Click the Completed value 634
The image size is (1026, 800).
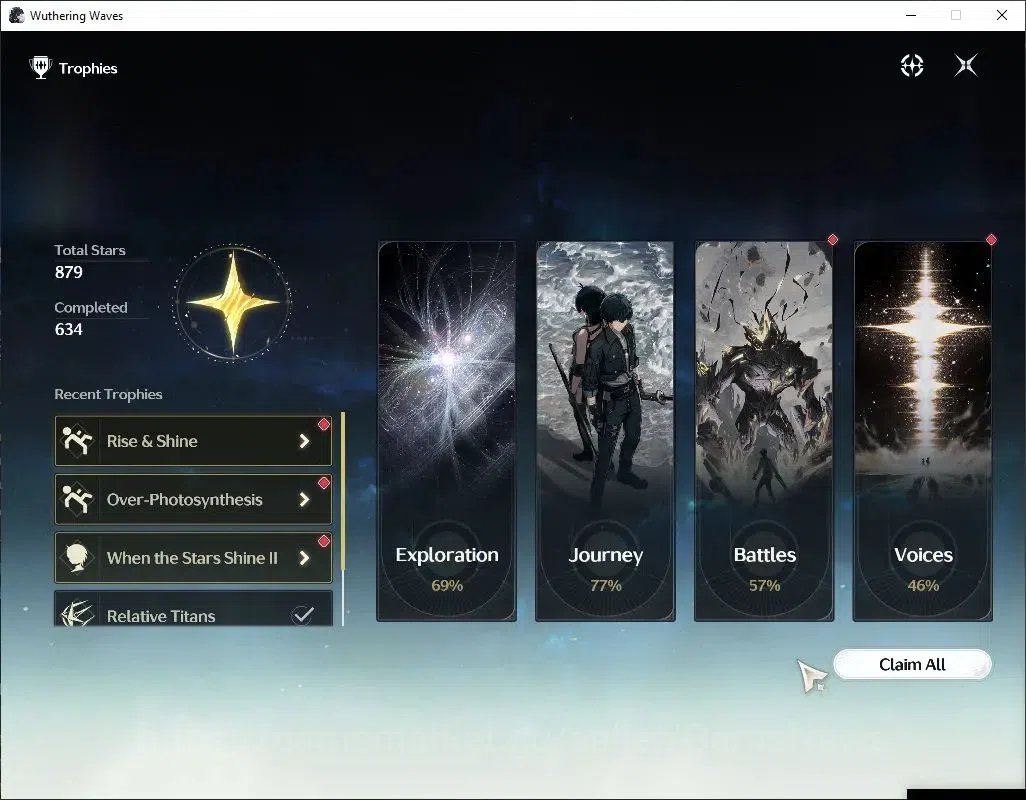pyautogui.click(x=69, y=329)
